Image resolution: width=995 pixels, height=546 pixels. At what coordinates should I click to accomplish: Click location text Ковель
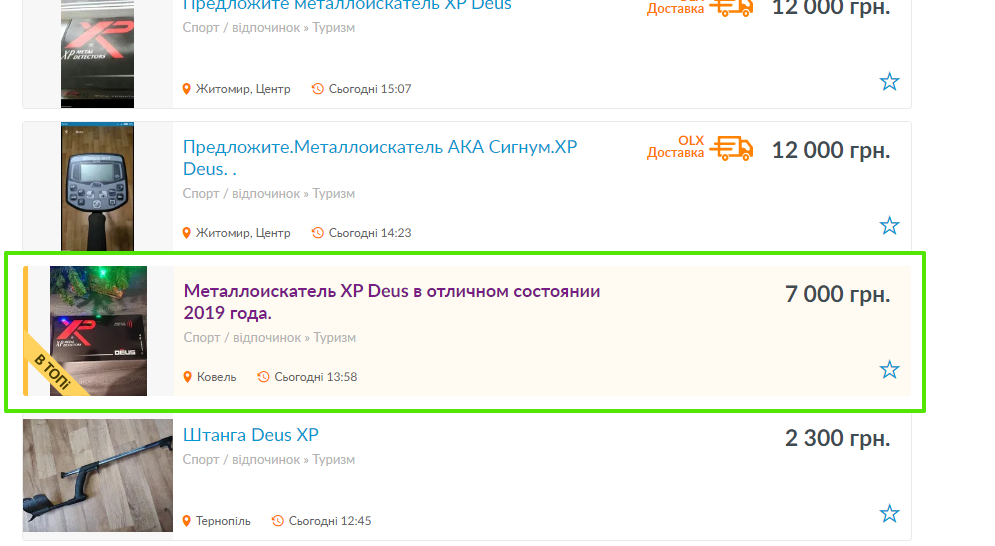coord(216,377)
